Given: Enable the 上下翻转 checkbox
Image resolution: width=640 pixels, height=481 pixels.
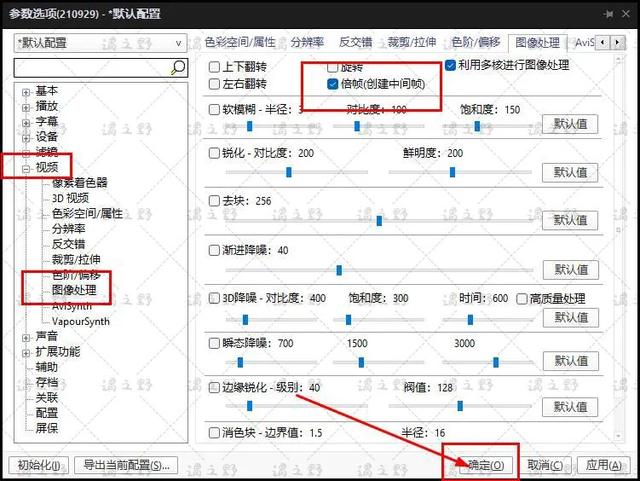Looking at the screenshot, I should [x=214, y=67].
